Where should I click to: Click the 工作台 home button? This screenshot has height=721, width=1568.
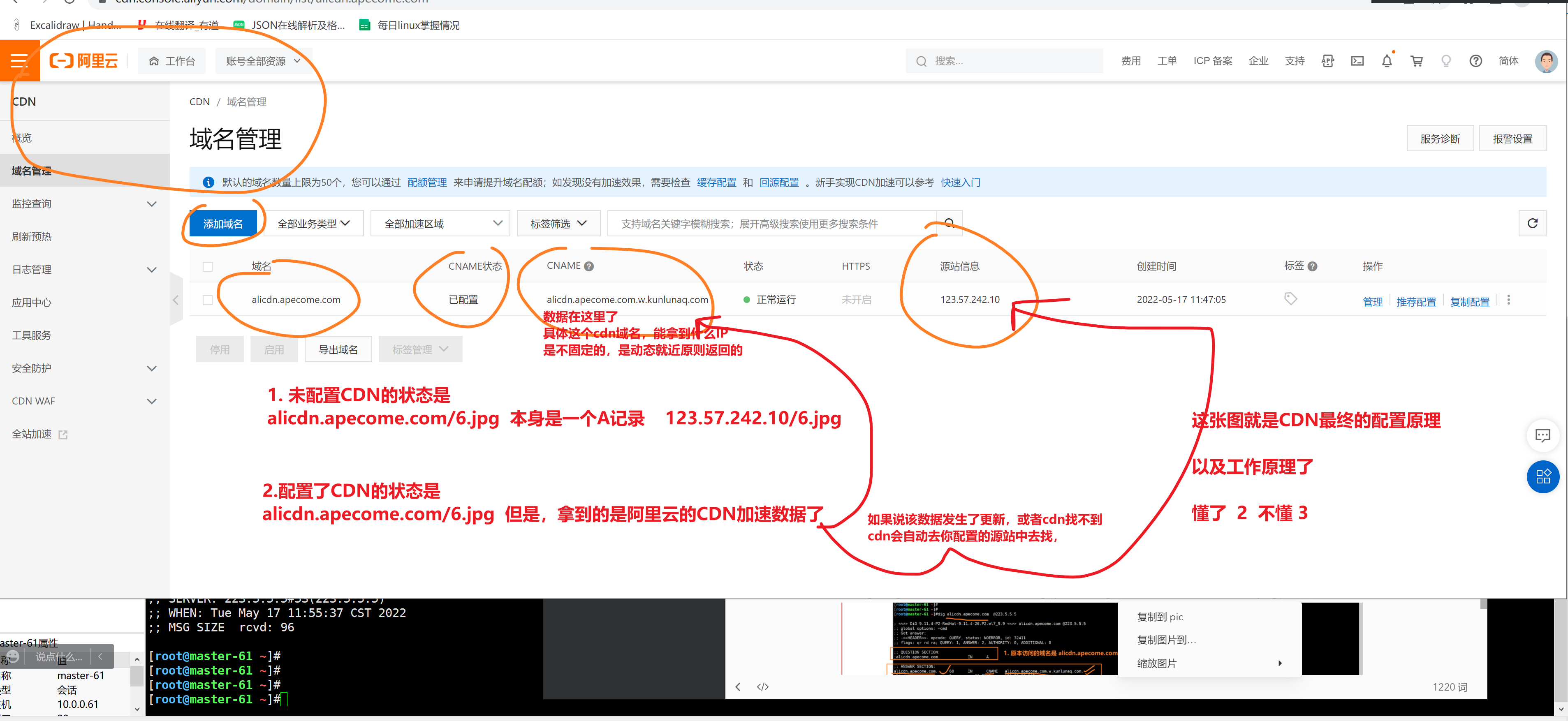171,61
